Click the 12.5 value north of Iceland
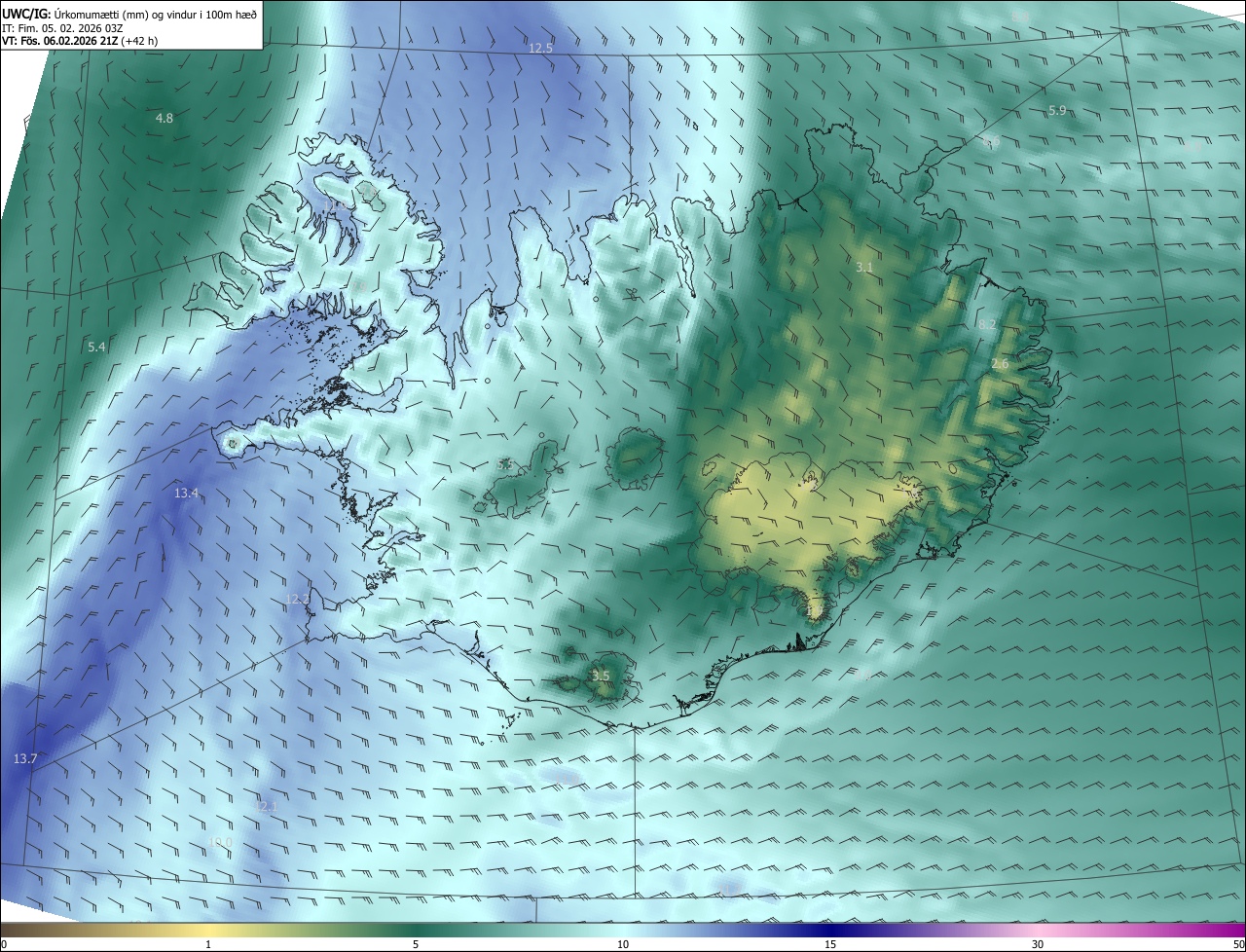Image resolution: width=1246 pixels, height=952 pixels. point(540,48)
